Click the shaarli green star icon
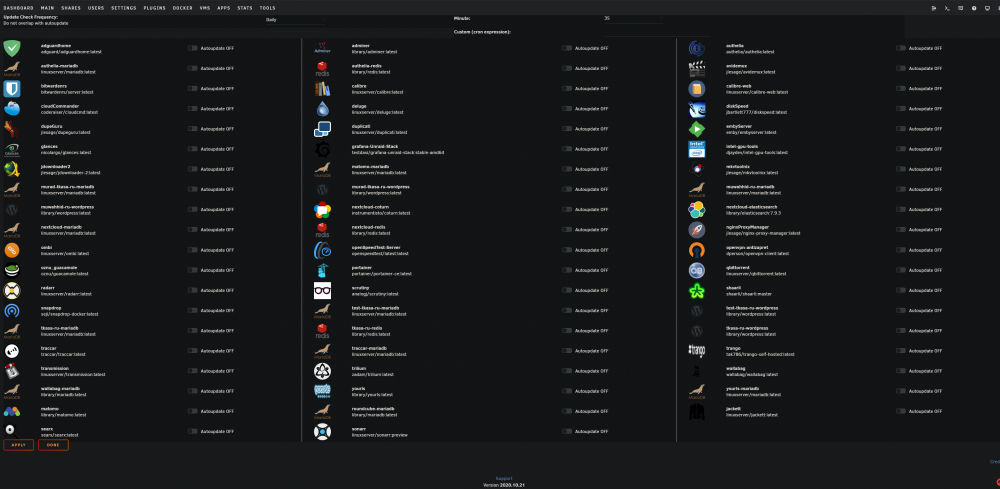 click(696, 291)
